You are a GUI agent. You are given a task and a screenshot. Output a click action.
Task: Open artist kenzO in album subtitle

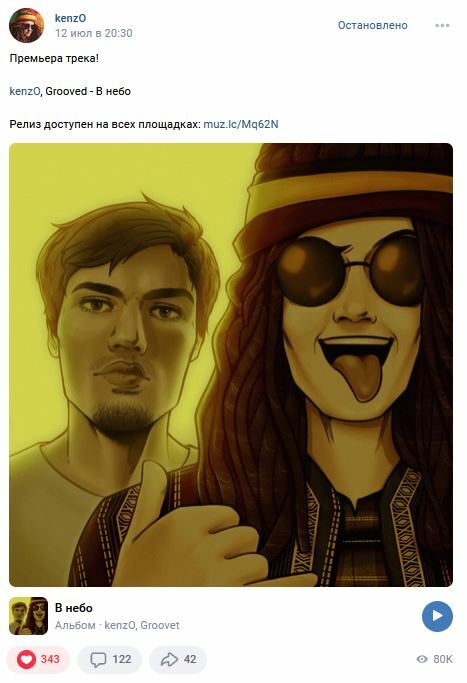(x=120, y=625)
